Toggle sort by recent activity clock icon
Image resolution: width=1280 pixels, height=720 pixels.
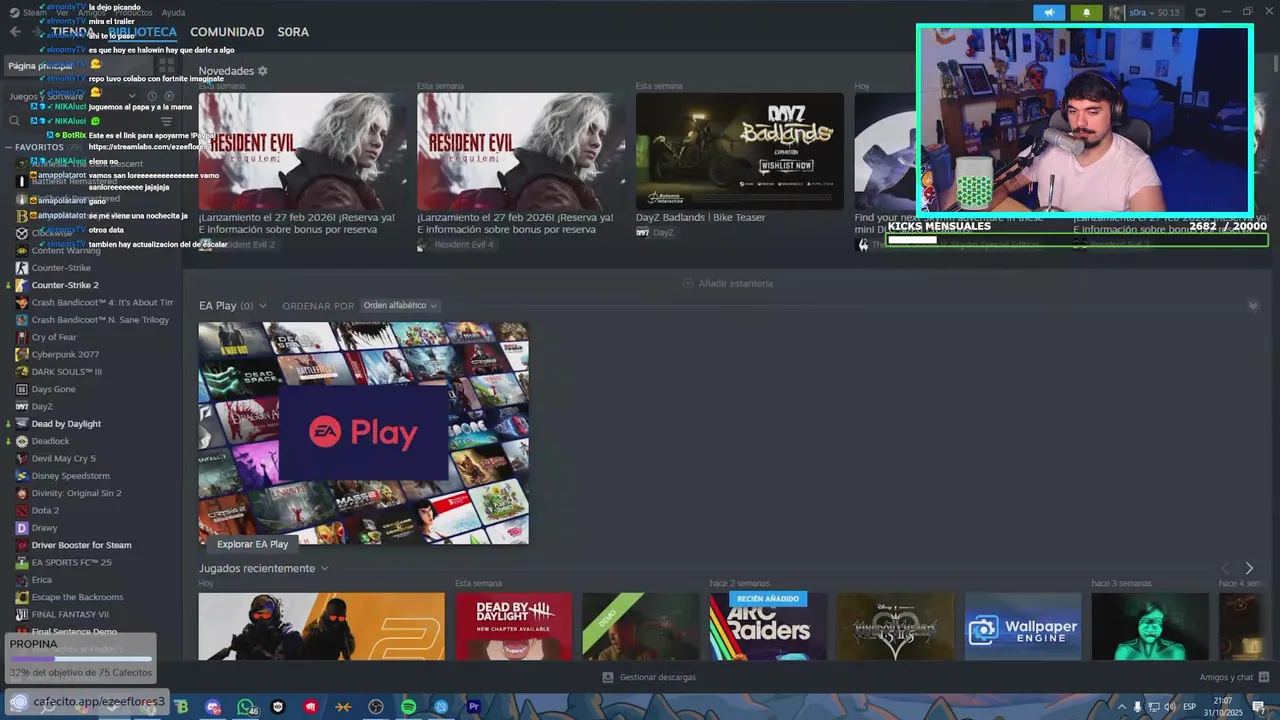pos(153,96)
